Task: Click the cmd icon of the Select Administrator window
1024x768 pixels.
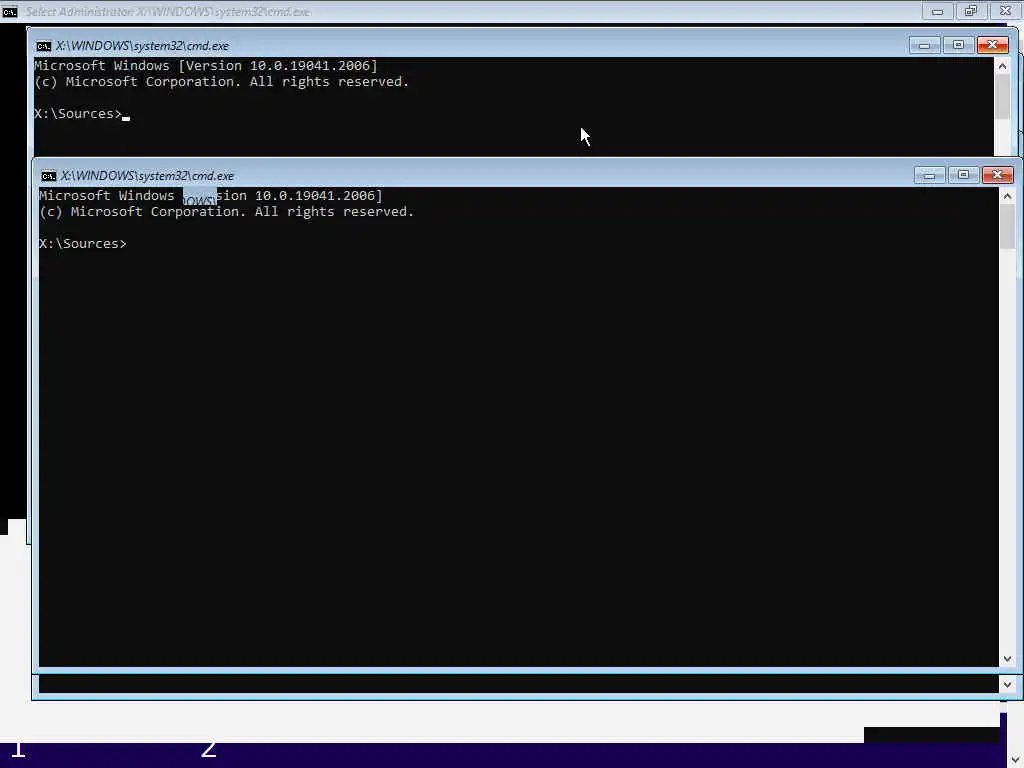Action: coord(9,12)
